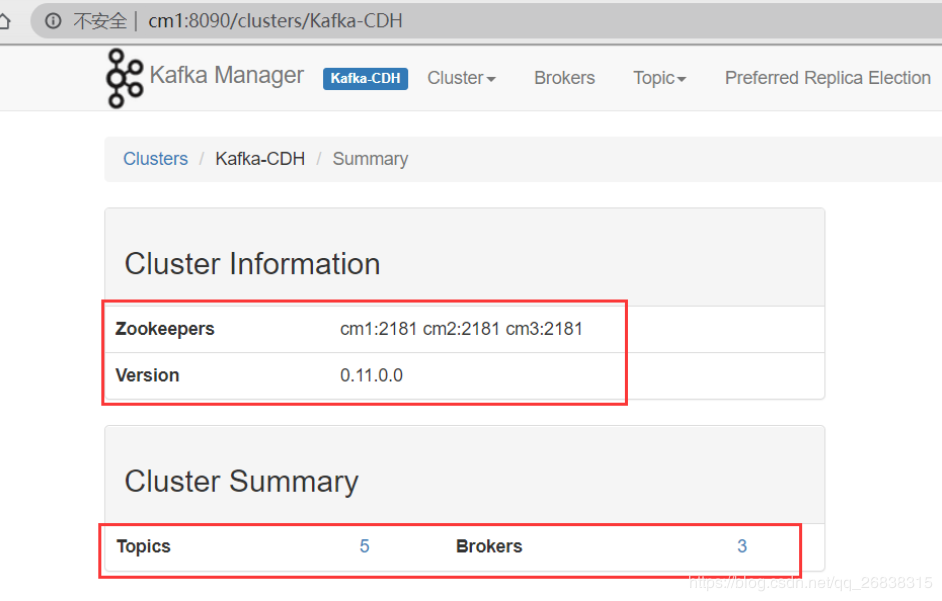The image size is (942, 601).
Task: Select the version value 0.11.0.0
Action: click(x=371, y=375)
